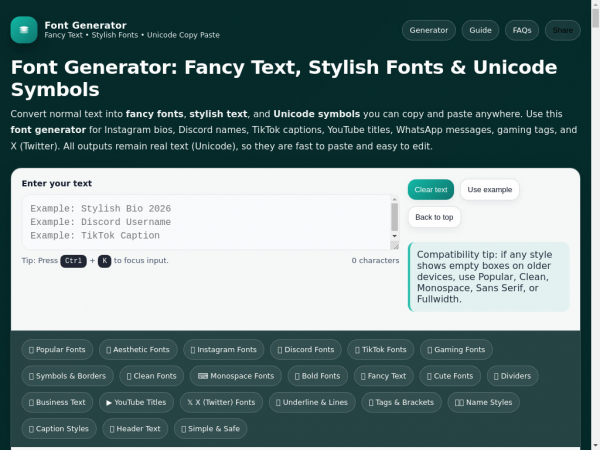The height and width of the screenshot is (450, 600).
Task: Click the 'Enter your text' label
Action: 57,184
